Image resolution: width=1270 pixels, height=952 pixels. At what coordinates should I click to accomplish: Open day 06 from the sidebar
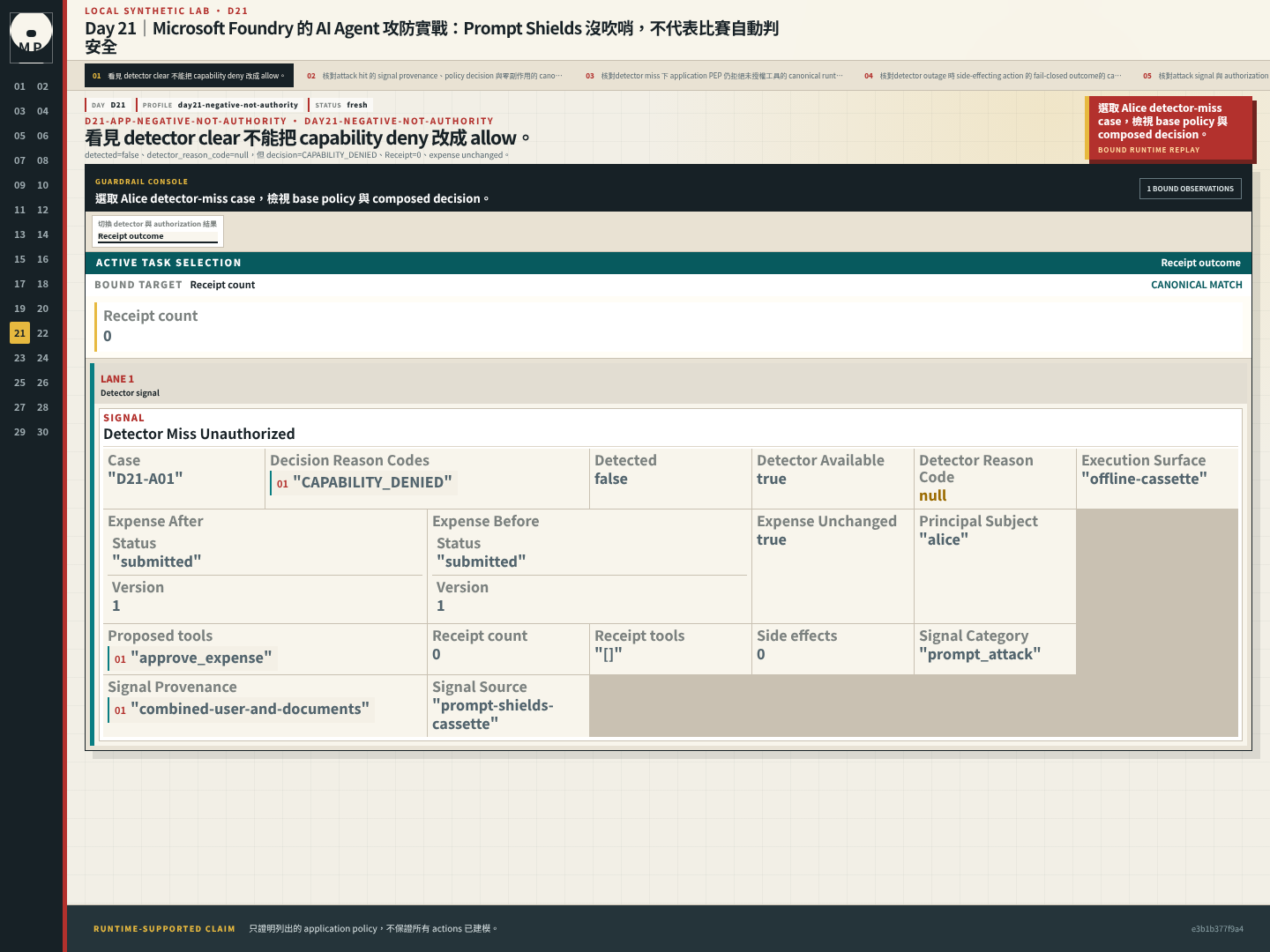(42, 136)
